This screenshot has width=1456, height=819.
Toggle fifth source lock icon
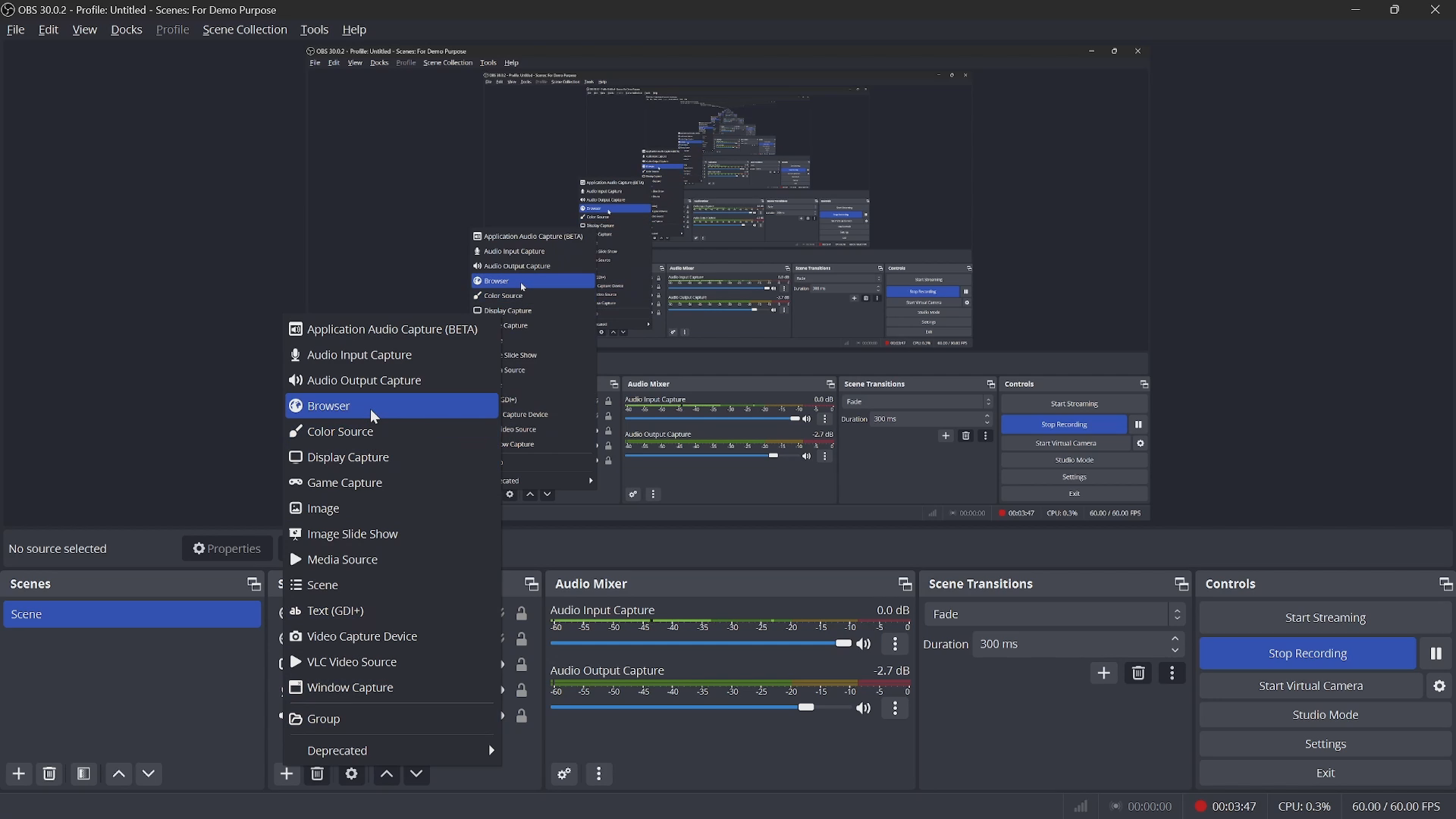pyautogui.click(x=522, y=717)
